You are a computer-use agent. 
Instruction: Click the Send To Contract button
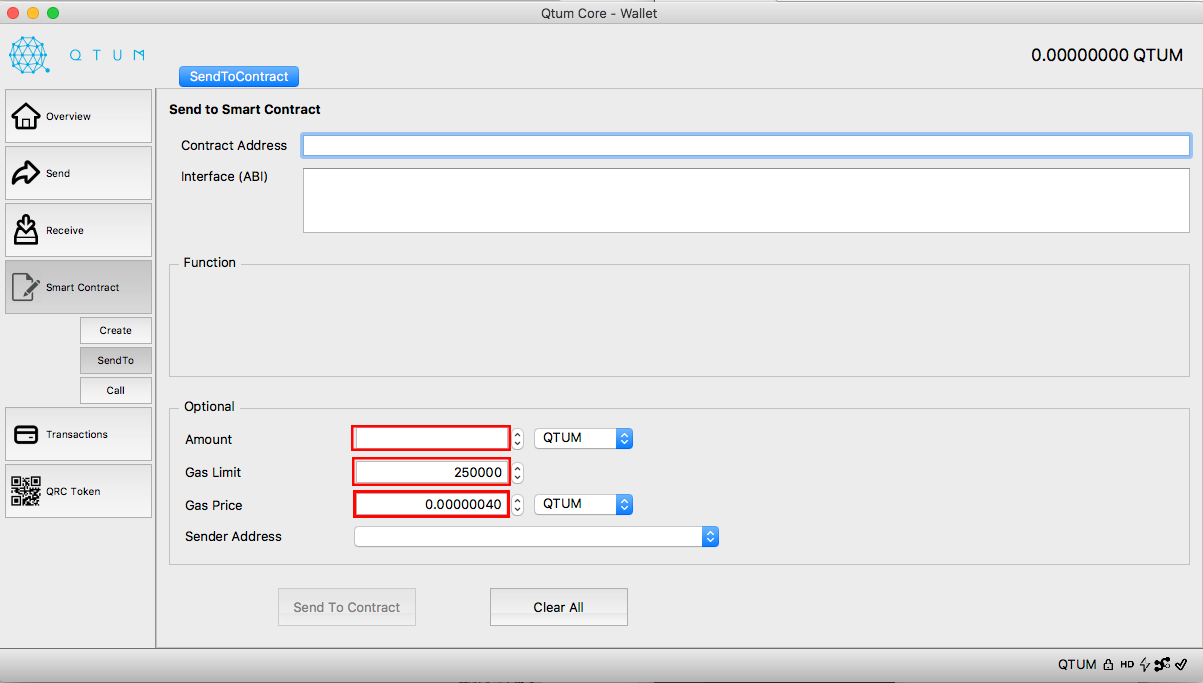tap(347, 607)
